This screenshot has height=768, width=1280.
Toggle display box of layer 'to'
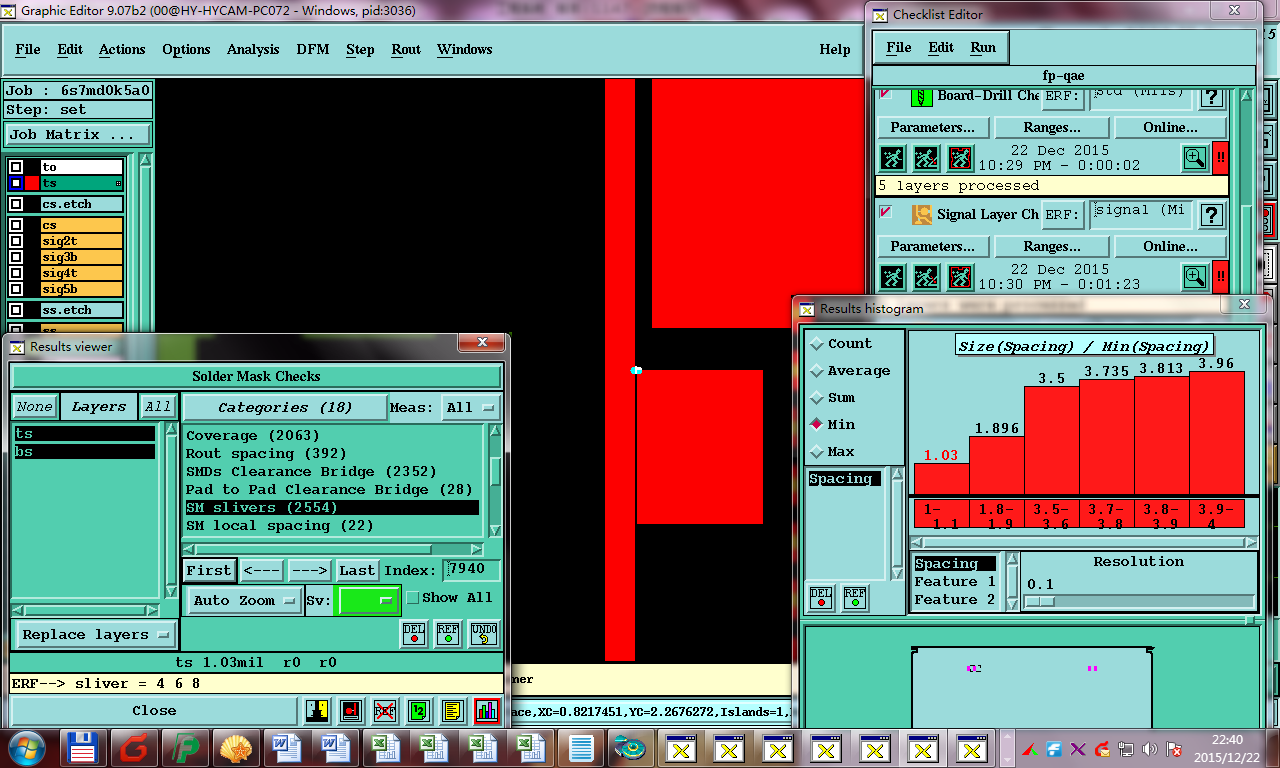click(x=16, y=167)
